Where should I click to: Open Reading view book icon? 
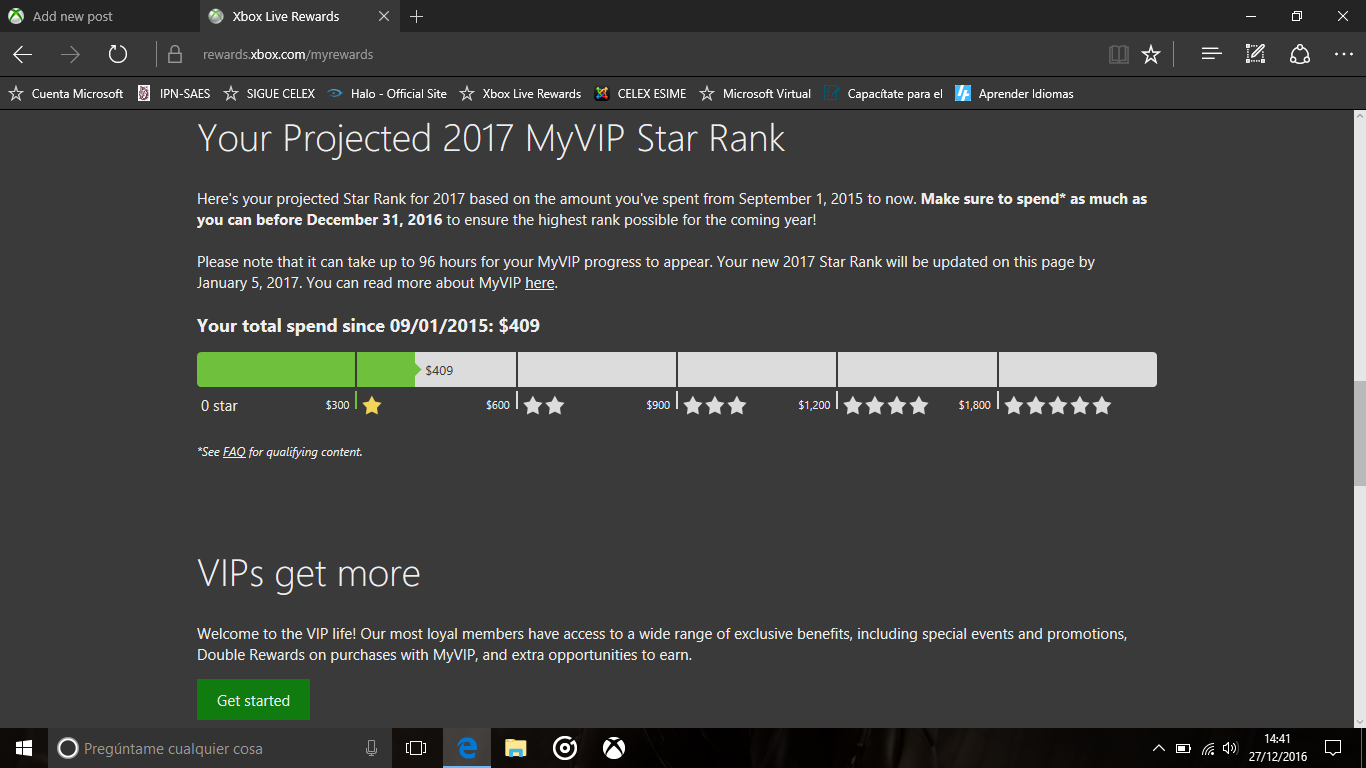[1119, 55]
